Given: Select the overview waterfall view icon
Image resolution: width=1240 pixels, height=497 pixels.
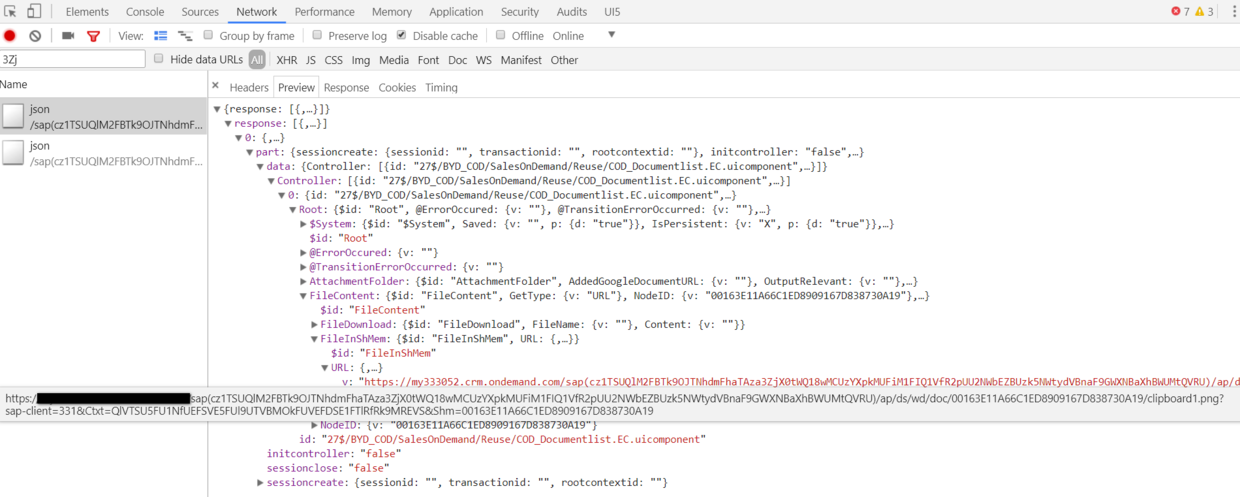Looking at the screenshot, I should 185,36.
